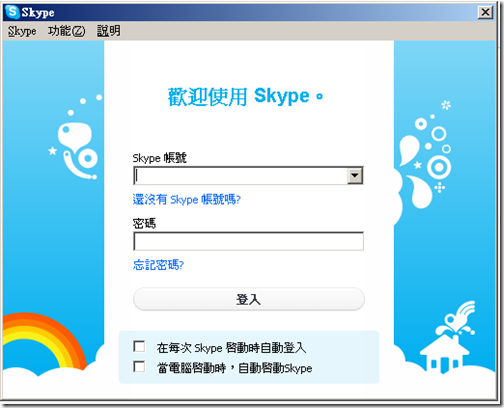Follow the 忘記密碼? link
This screenshot has width=504, height=408.
(x=158, y=265)
